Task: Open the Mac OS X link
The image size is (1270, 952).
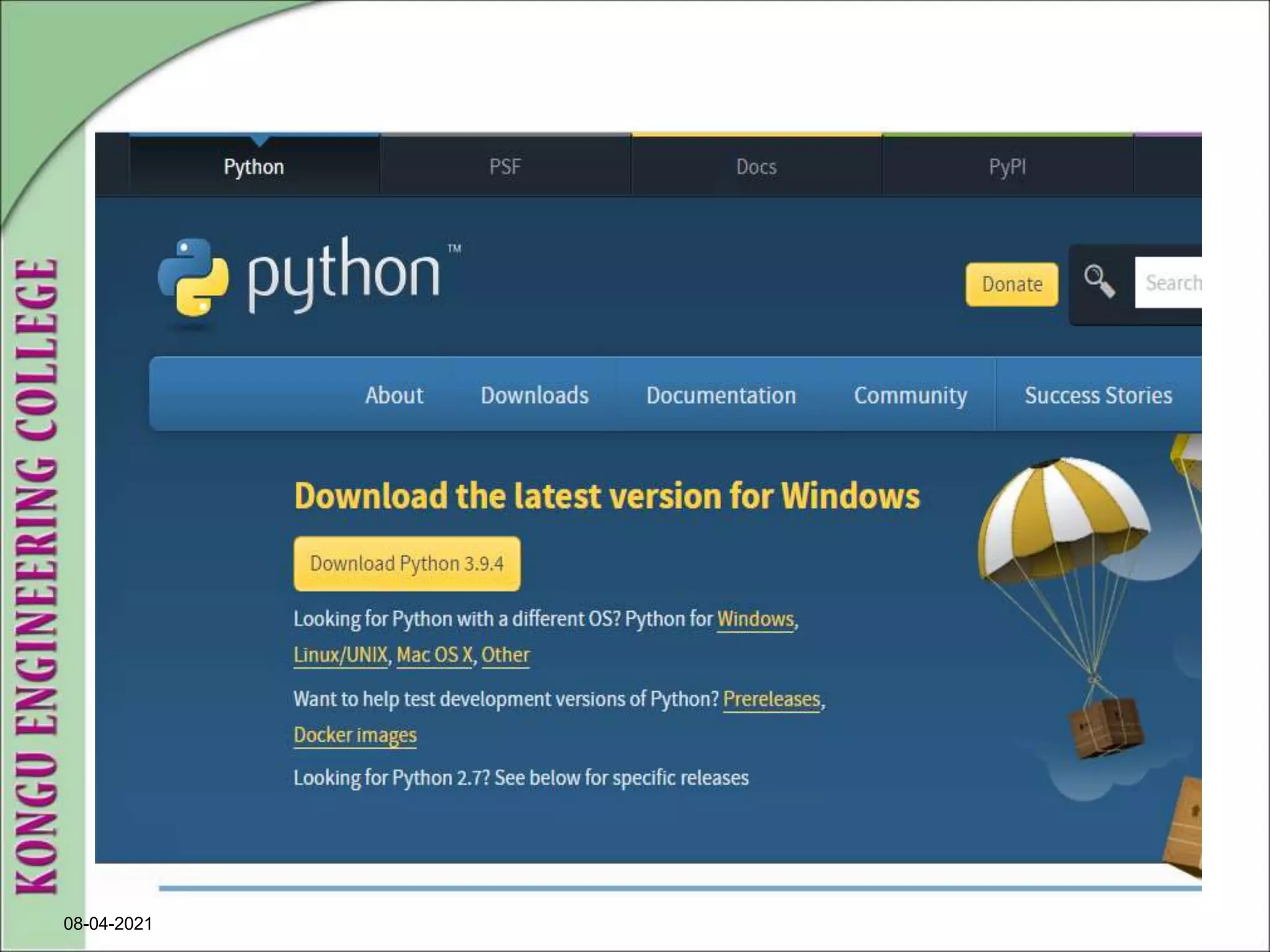Action: pyautogui.click(x=434, y=655)
